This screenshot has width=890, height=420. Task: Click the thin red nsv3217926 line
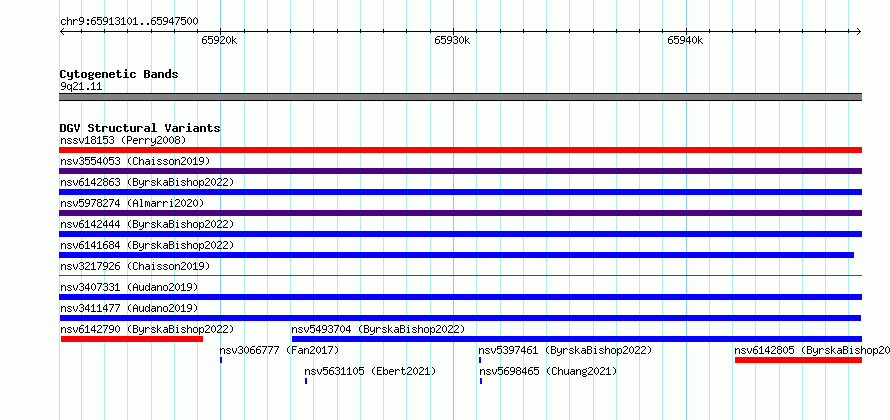[460, 276]
